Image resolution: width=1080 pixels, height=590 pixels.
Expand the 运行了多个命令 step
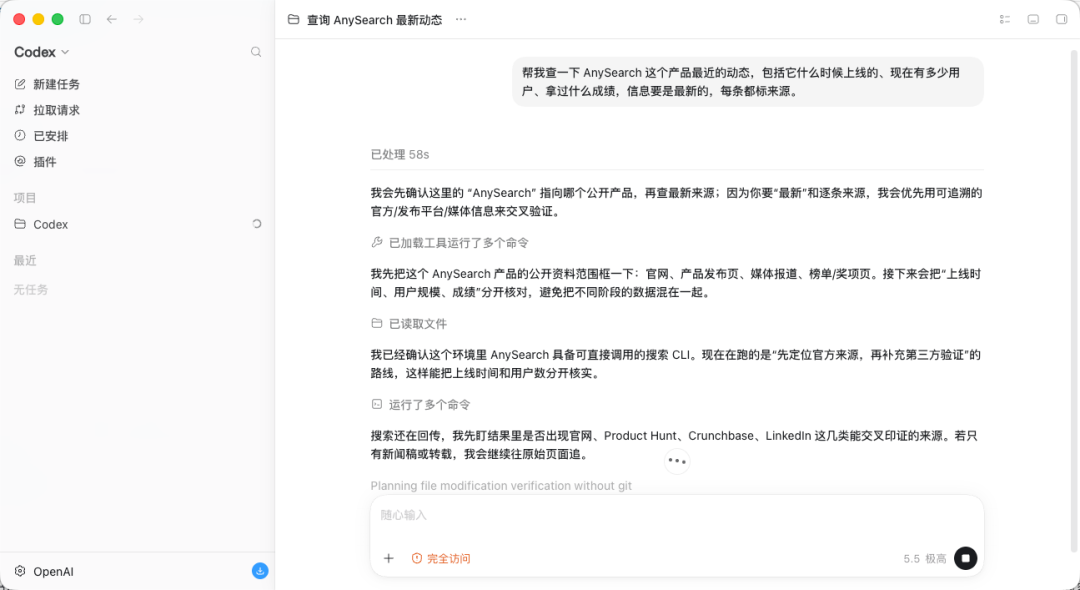point(420,405)
